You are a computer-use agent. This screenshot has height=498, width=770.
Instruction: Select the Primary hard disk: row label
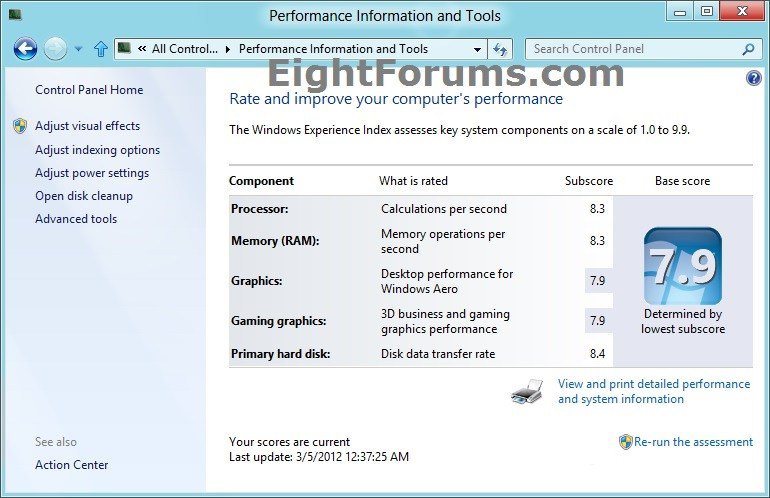pos(280,354)
